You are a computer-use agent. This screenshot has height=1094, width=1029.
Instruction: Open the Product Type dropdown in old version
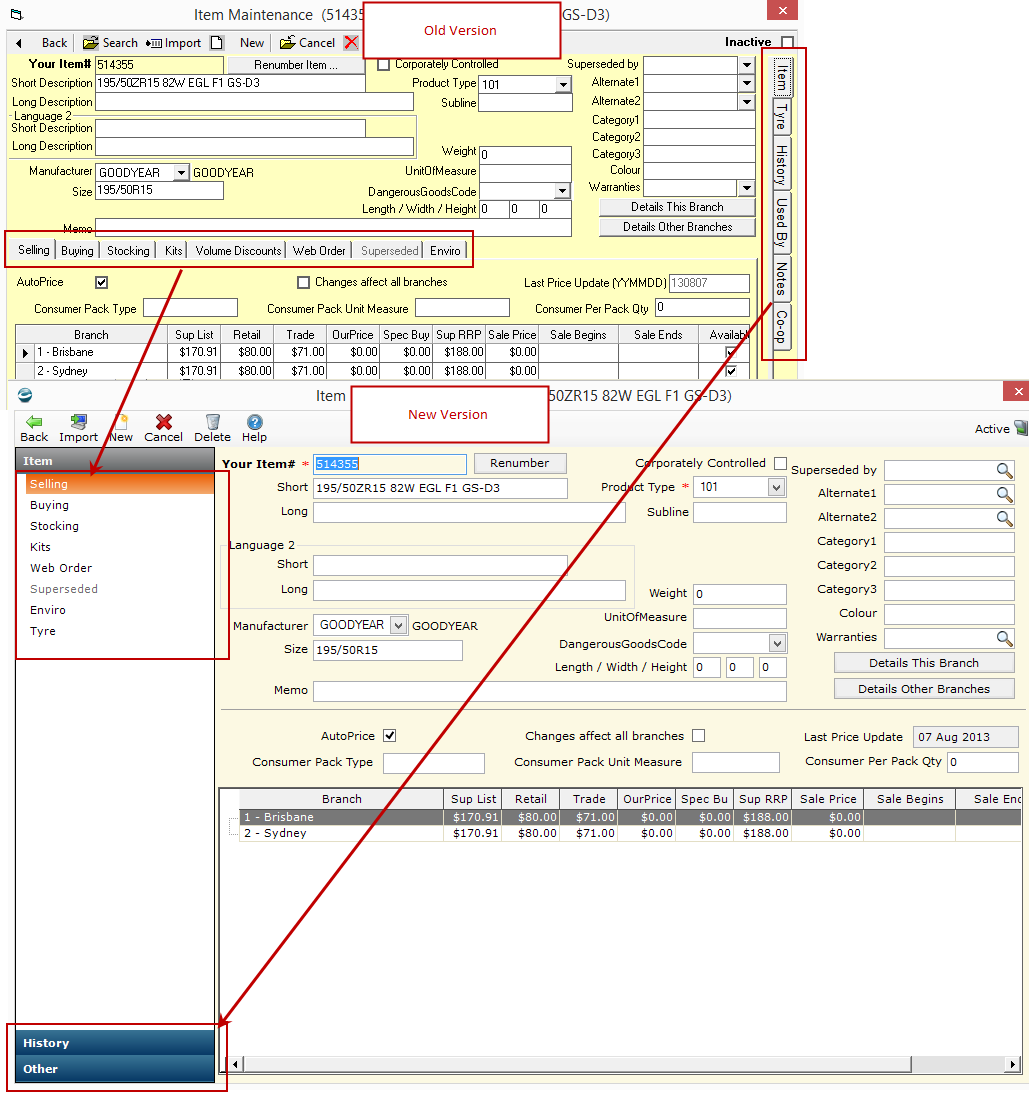[563, 84]
